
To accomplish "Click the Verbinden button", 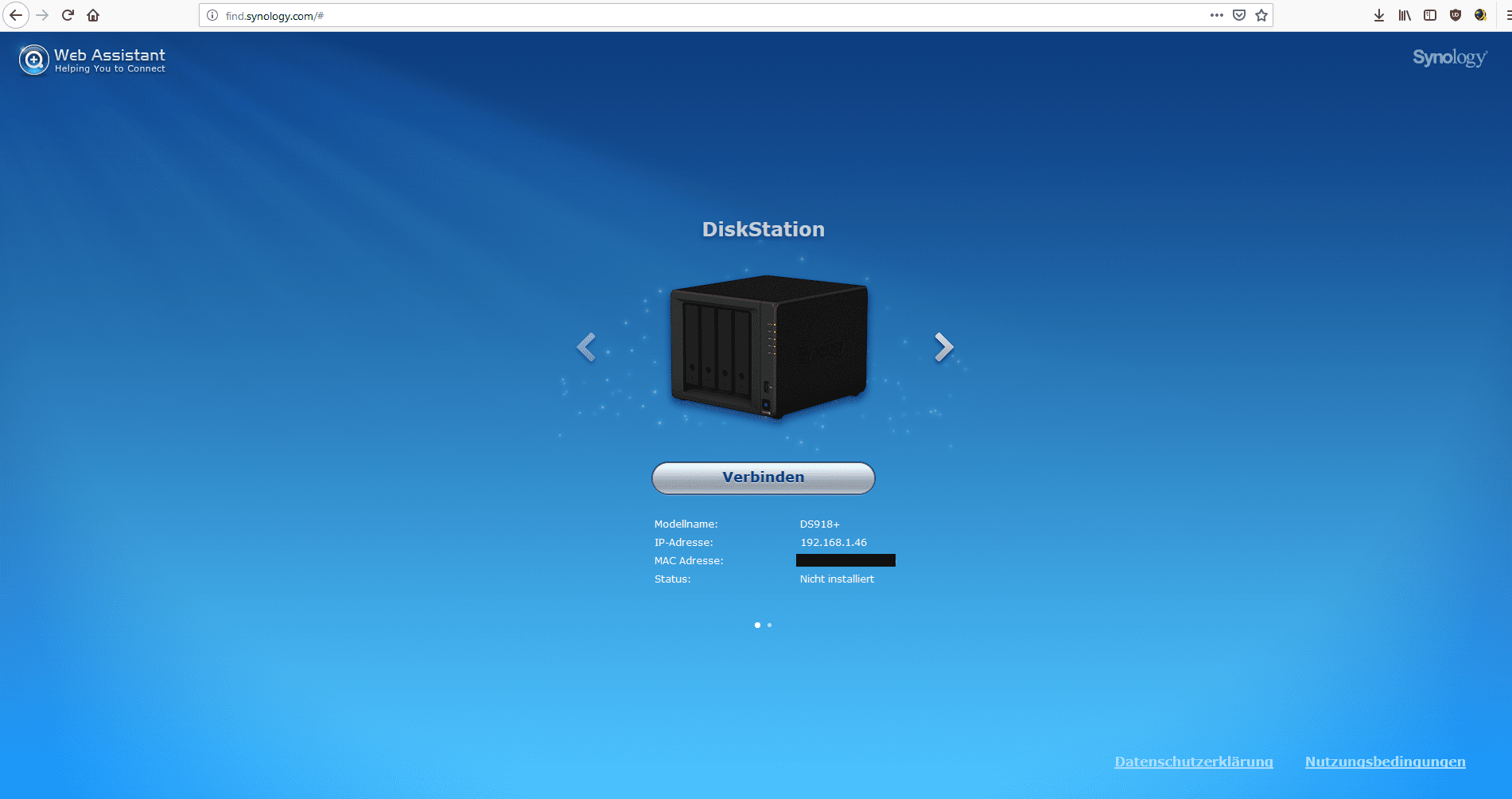I will [764, 477].
